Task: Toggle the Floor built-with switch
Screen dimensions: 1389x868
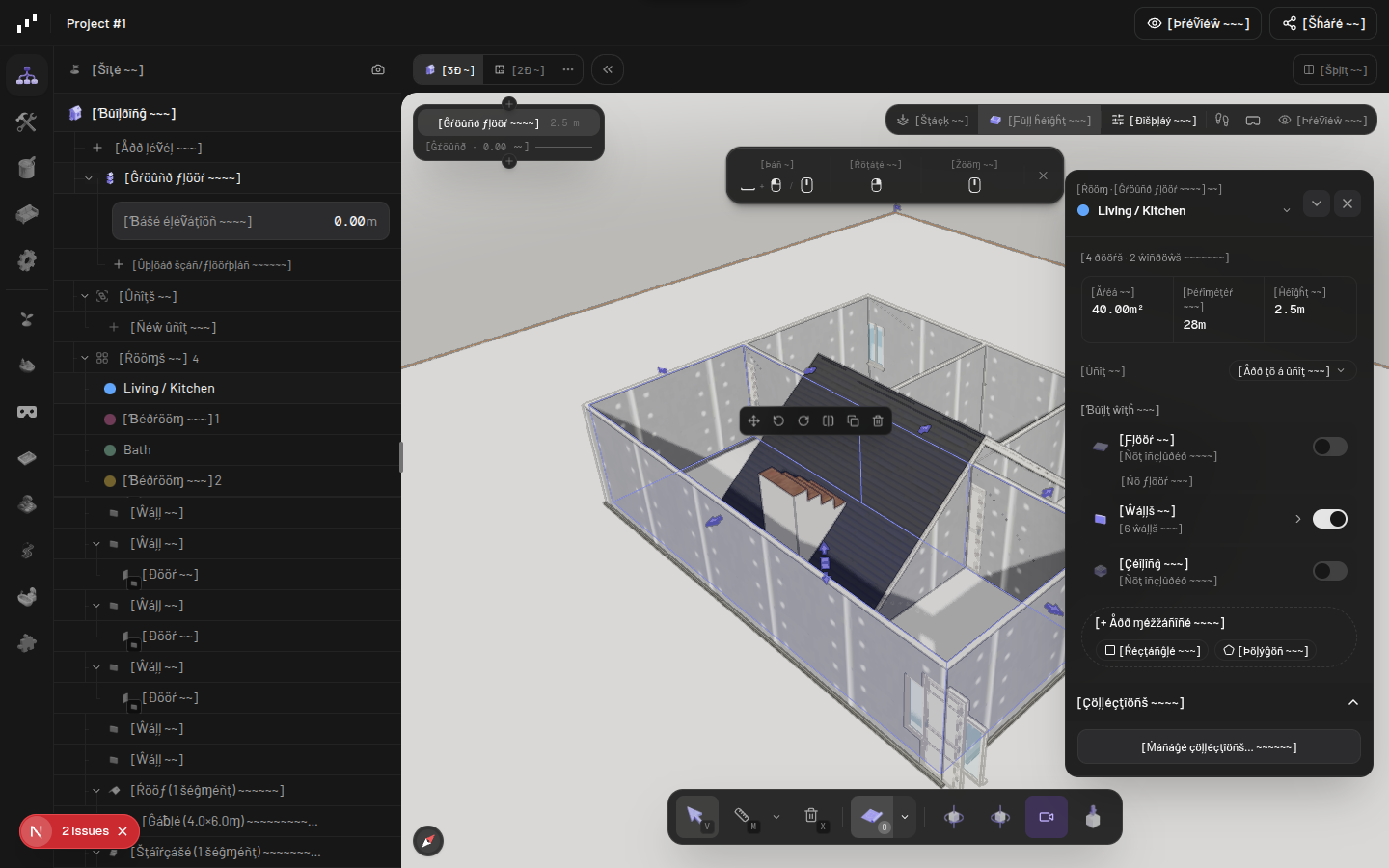Action: pyautogui.click(x=1330, y=447)
